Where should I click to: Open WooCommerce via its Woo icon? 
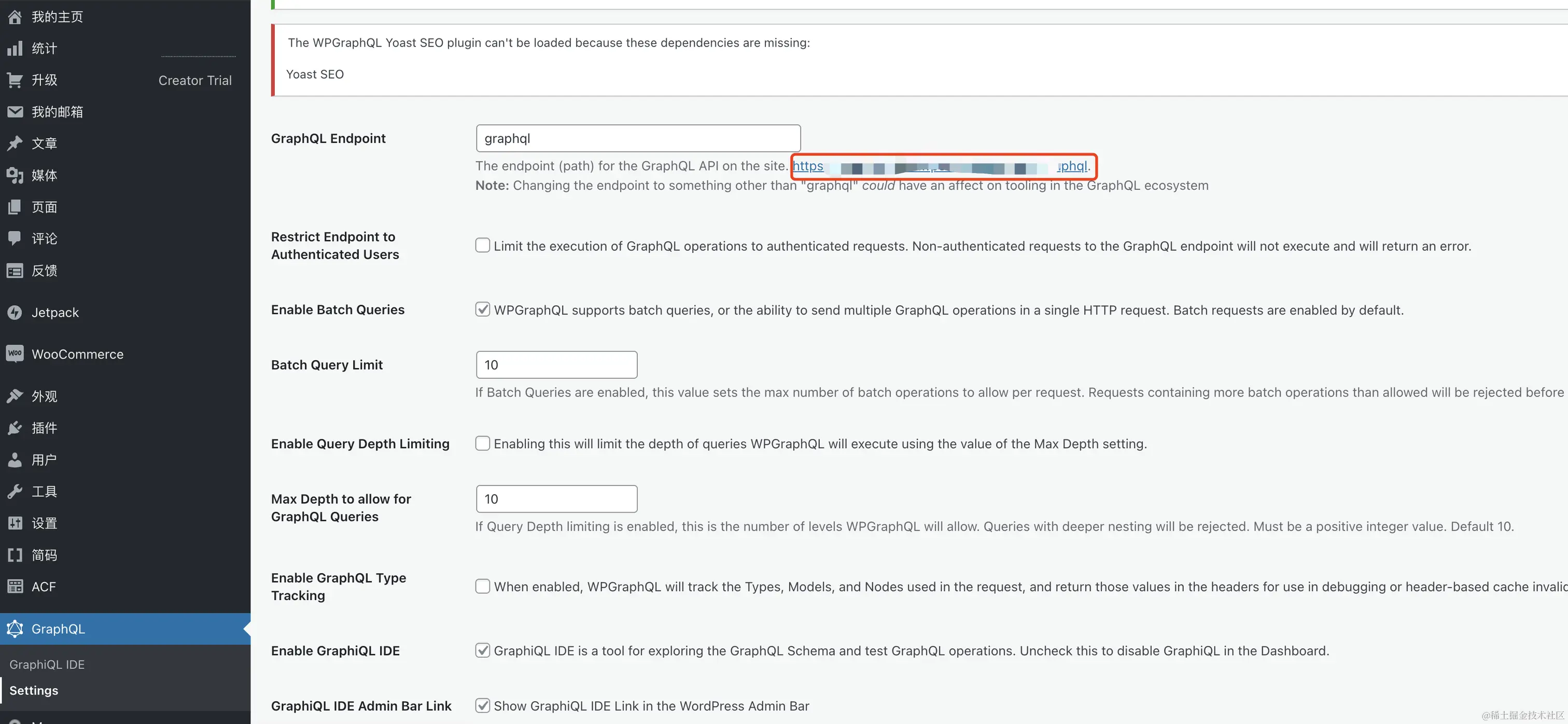coord(15,353)
